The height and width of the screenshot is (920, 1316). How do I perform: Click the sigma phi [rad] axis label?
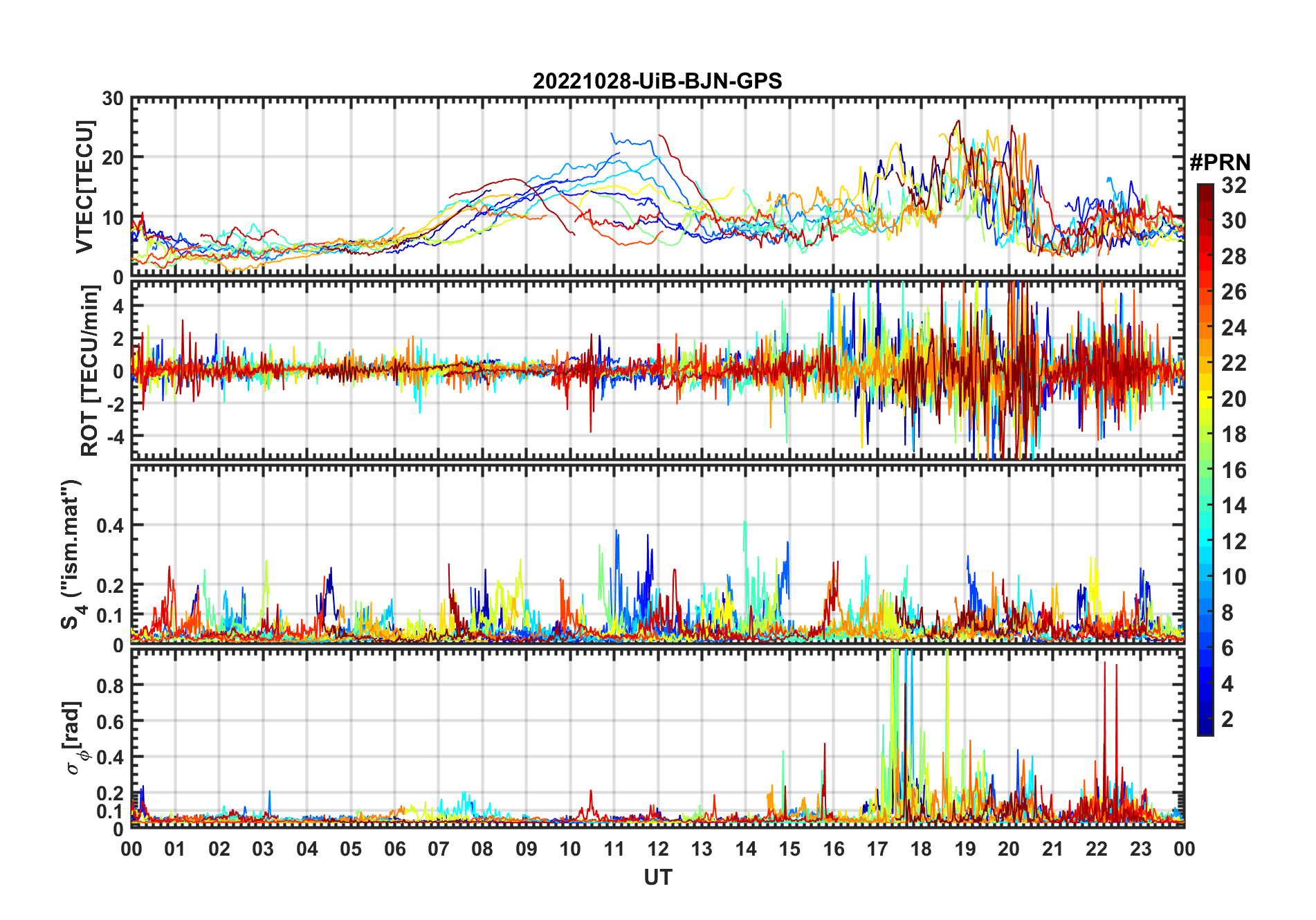(73, 737)
